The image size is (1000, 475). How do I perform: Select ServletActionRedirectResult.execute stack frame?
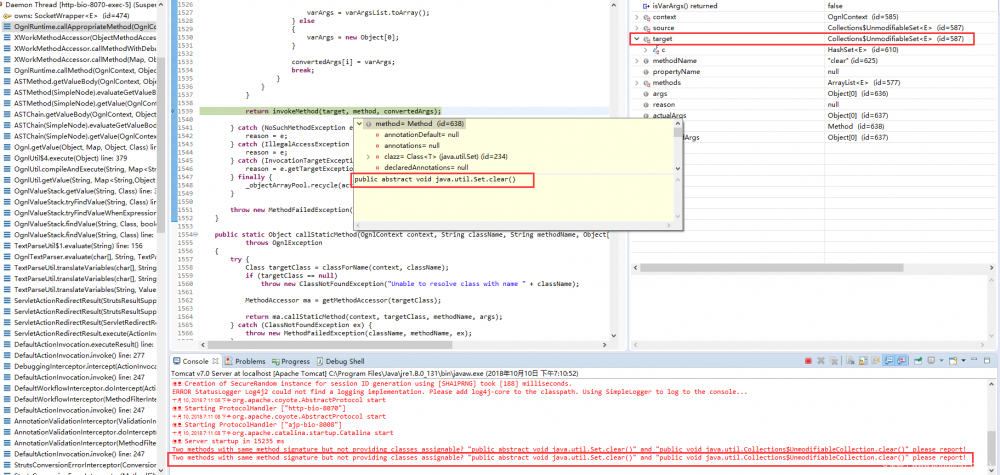[x=80, y=333]
